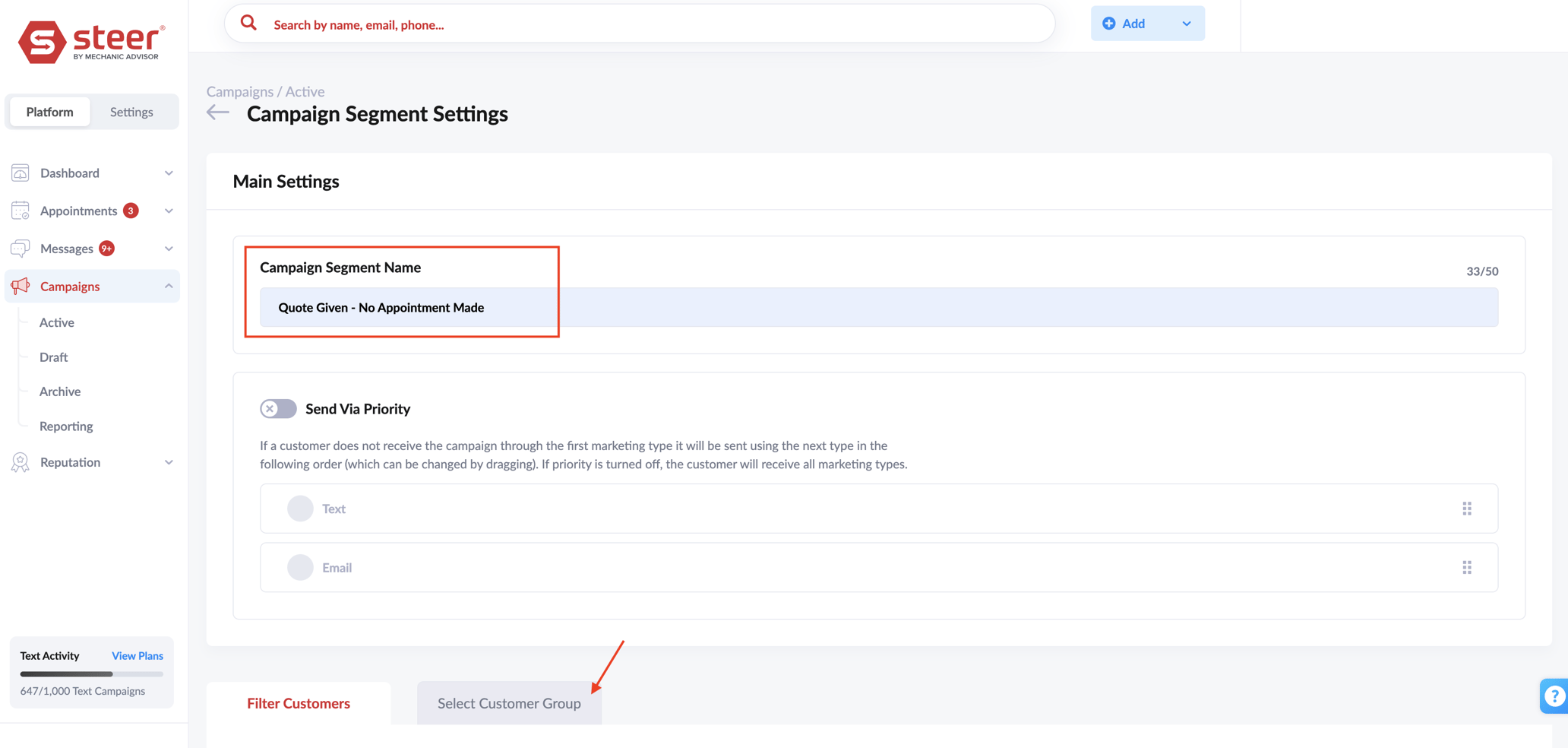Click the Steer logo
The image size is (1568, 748).
91,40
